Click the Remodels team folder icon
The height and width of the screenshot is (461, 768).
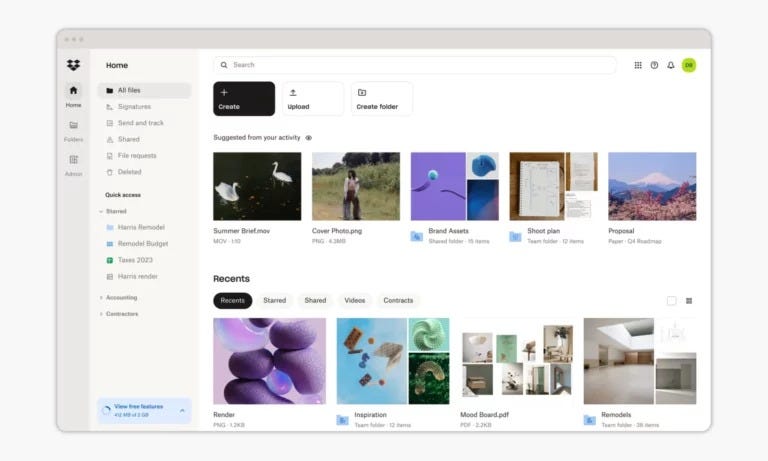click(590, 420)
